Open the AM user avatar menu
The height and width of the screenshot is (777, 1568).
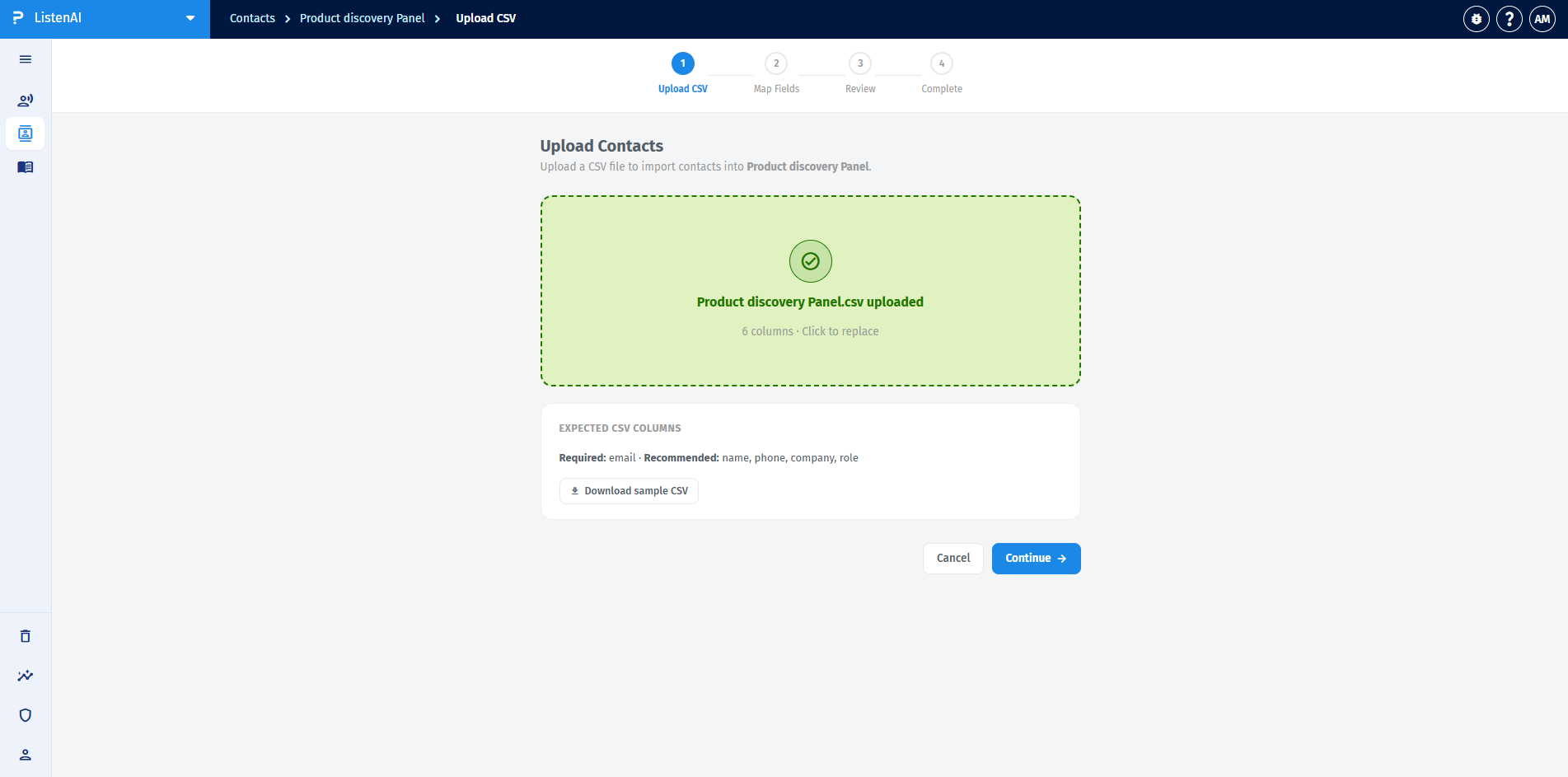(1542, 19)
